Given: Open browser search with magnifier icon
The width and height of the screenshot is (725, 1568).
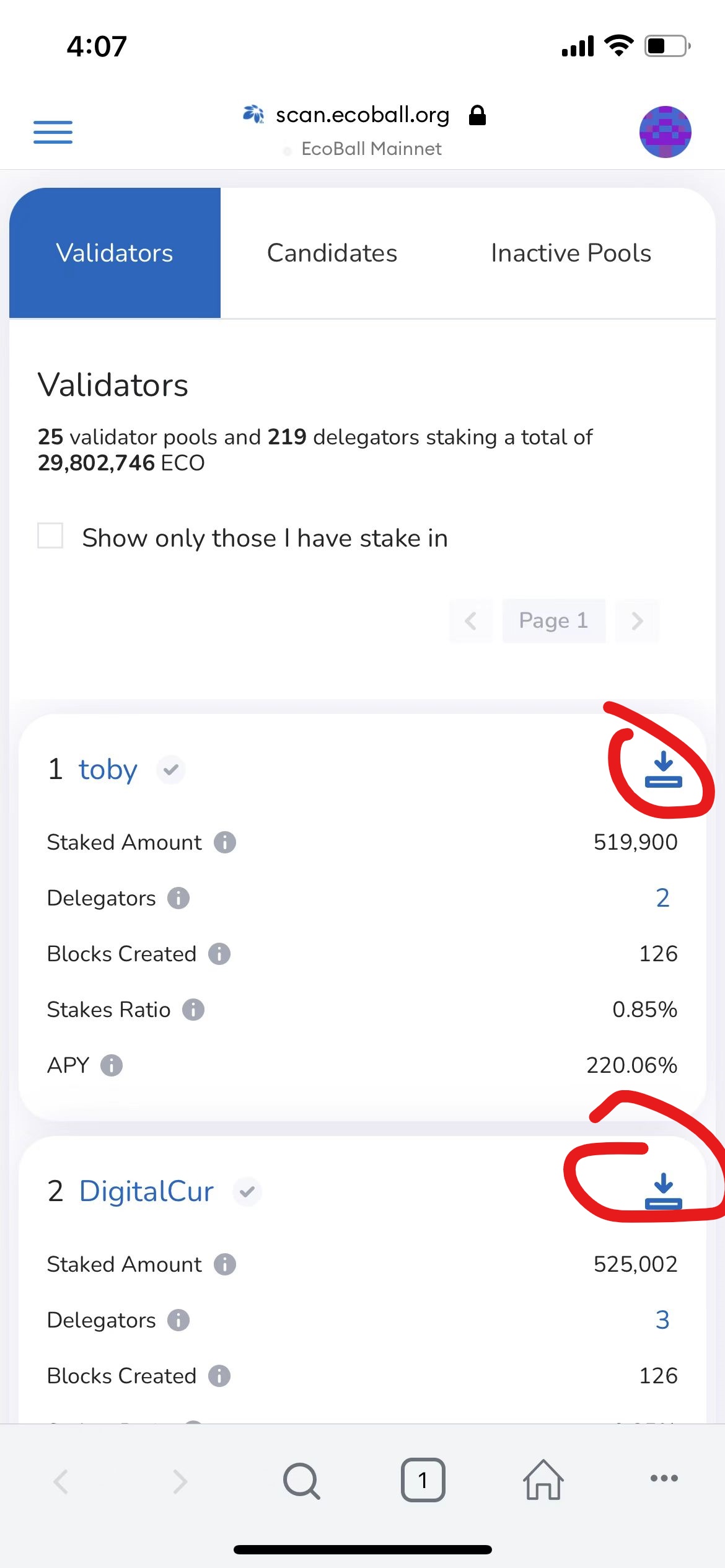Looking at the screenshot, I should click(x=301, y=1480).
